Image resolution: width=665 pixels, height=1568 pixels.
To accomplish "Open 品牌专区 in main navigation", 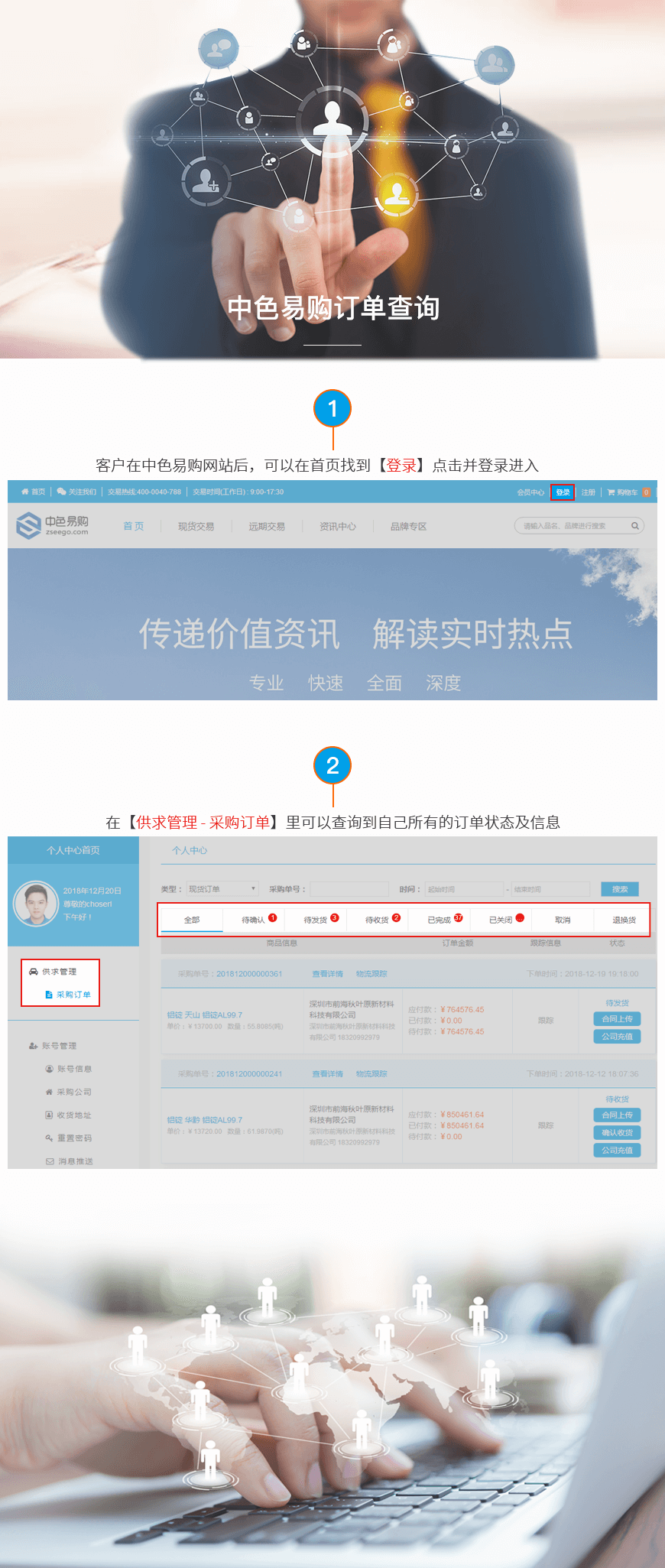I will point(408,526).
